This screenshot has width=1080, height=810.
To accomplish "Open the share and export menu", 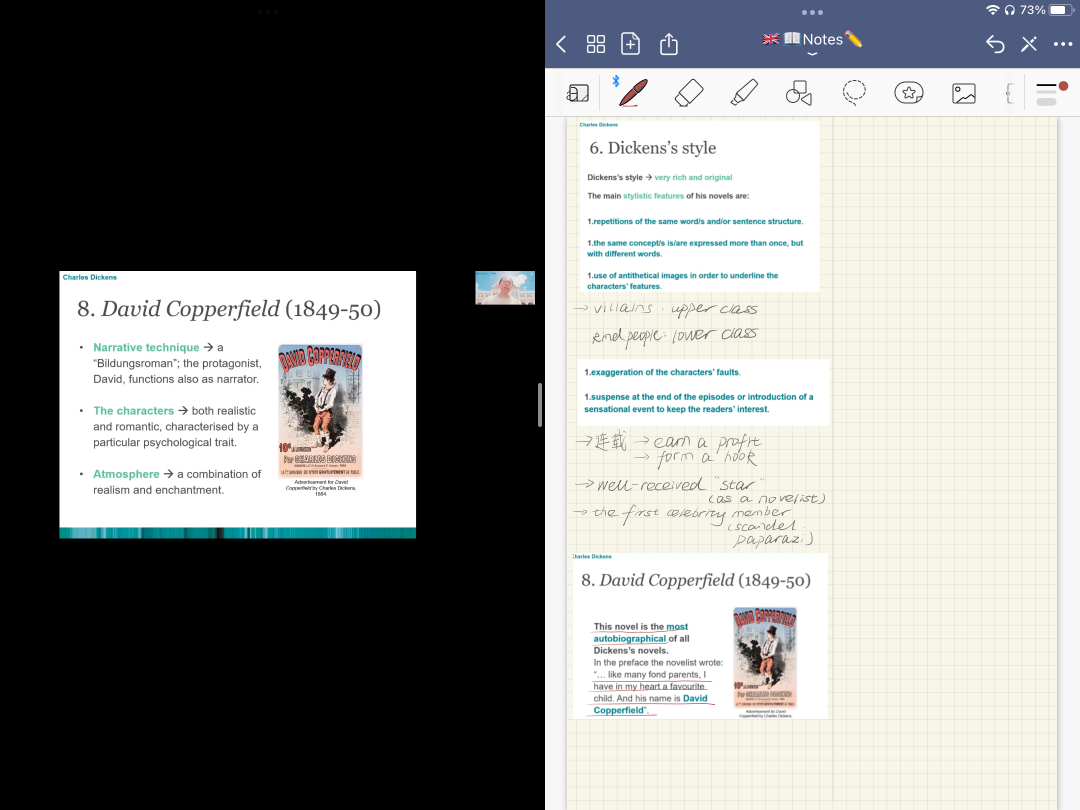I will click(x=669, y=44).
